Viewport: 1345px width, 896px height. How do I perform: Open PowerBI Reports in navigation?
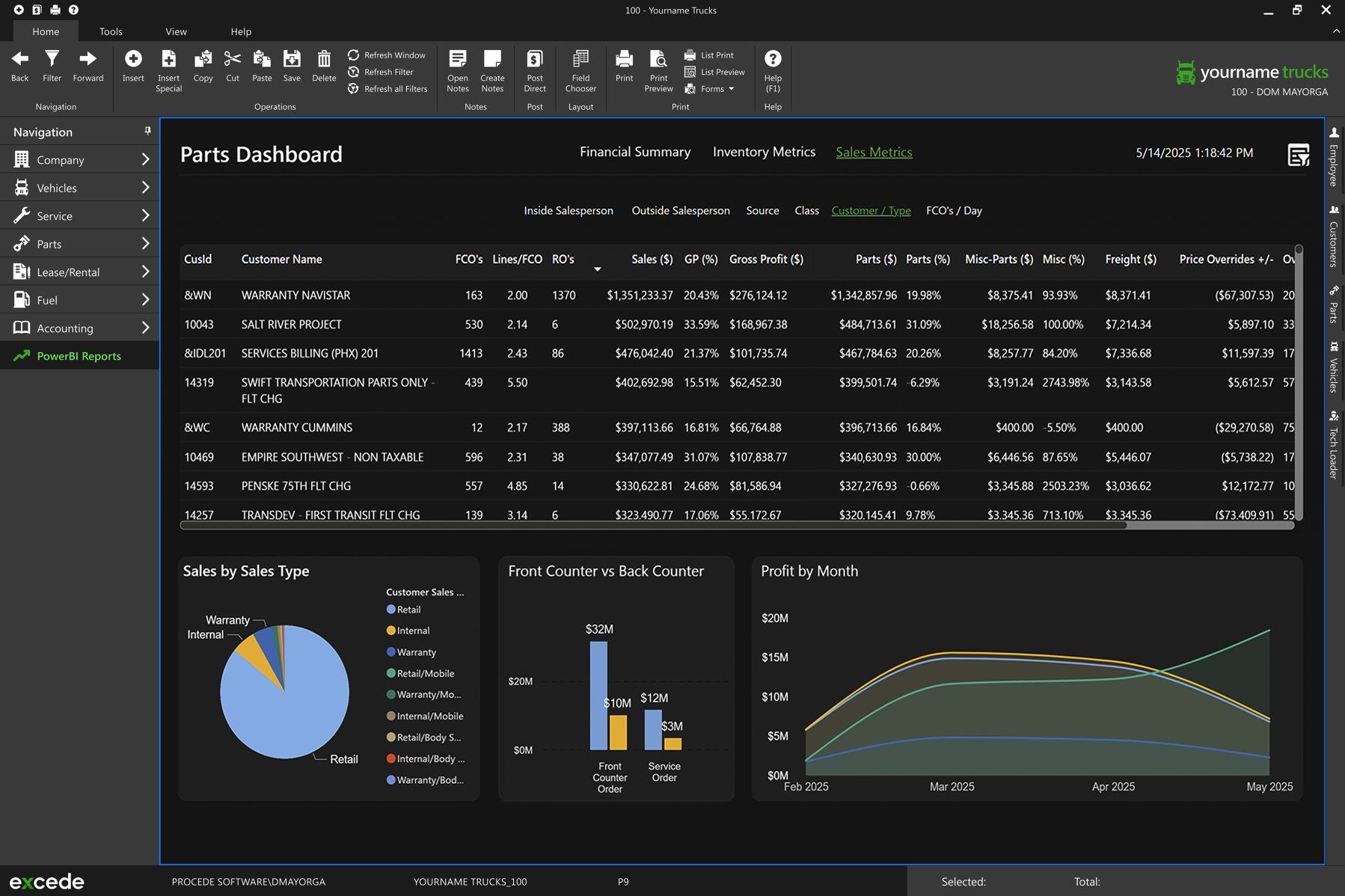(x=79, y=356)
